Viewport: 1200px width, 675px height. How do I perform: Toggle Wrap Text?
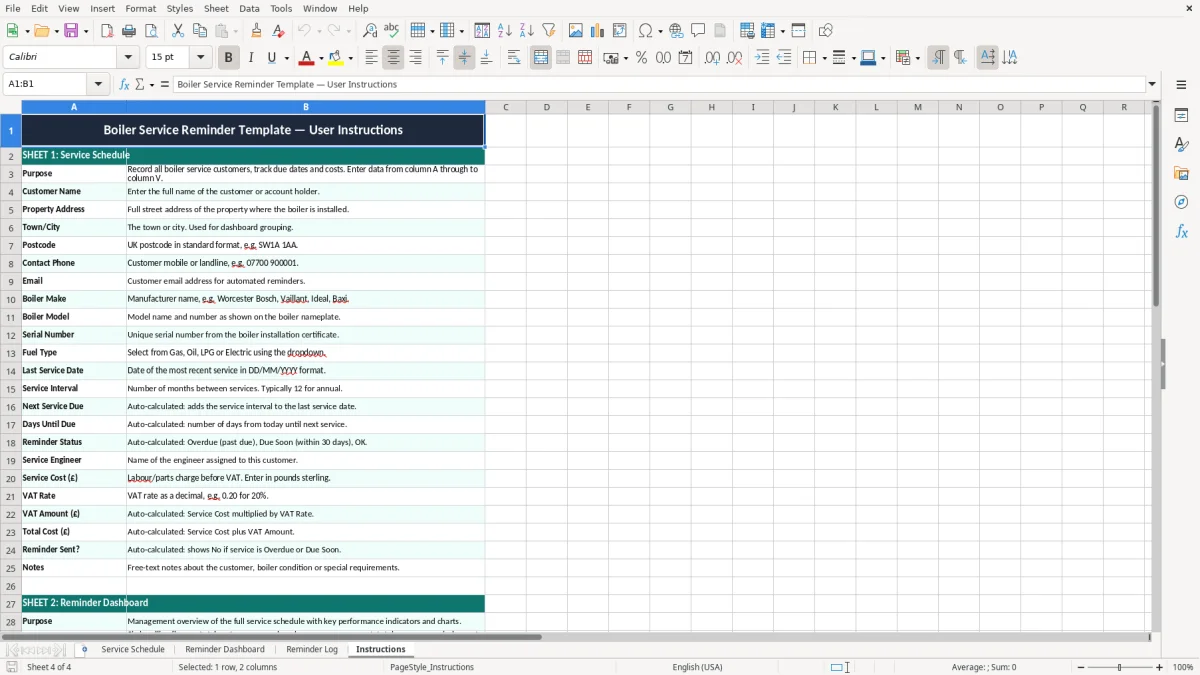[x=514, y=58]
